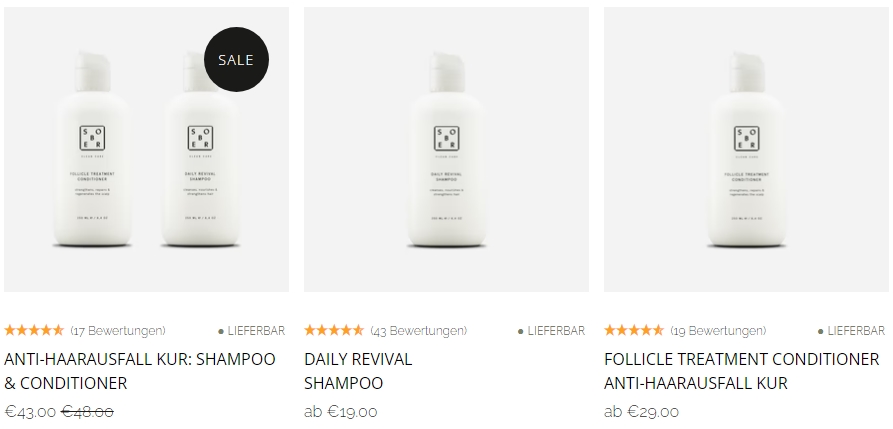Click the black SALE badge
The image size is (893, 429).
(x=236, y=59)
